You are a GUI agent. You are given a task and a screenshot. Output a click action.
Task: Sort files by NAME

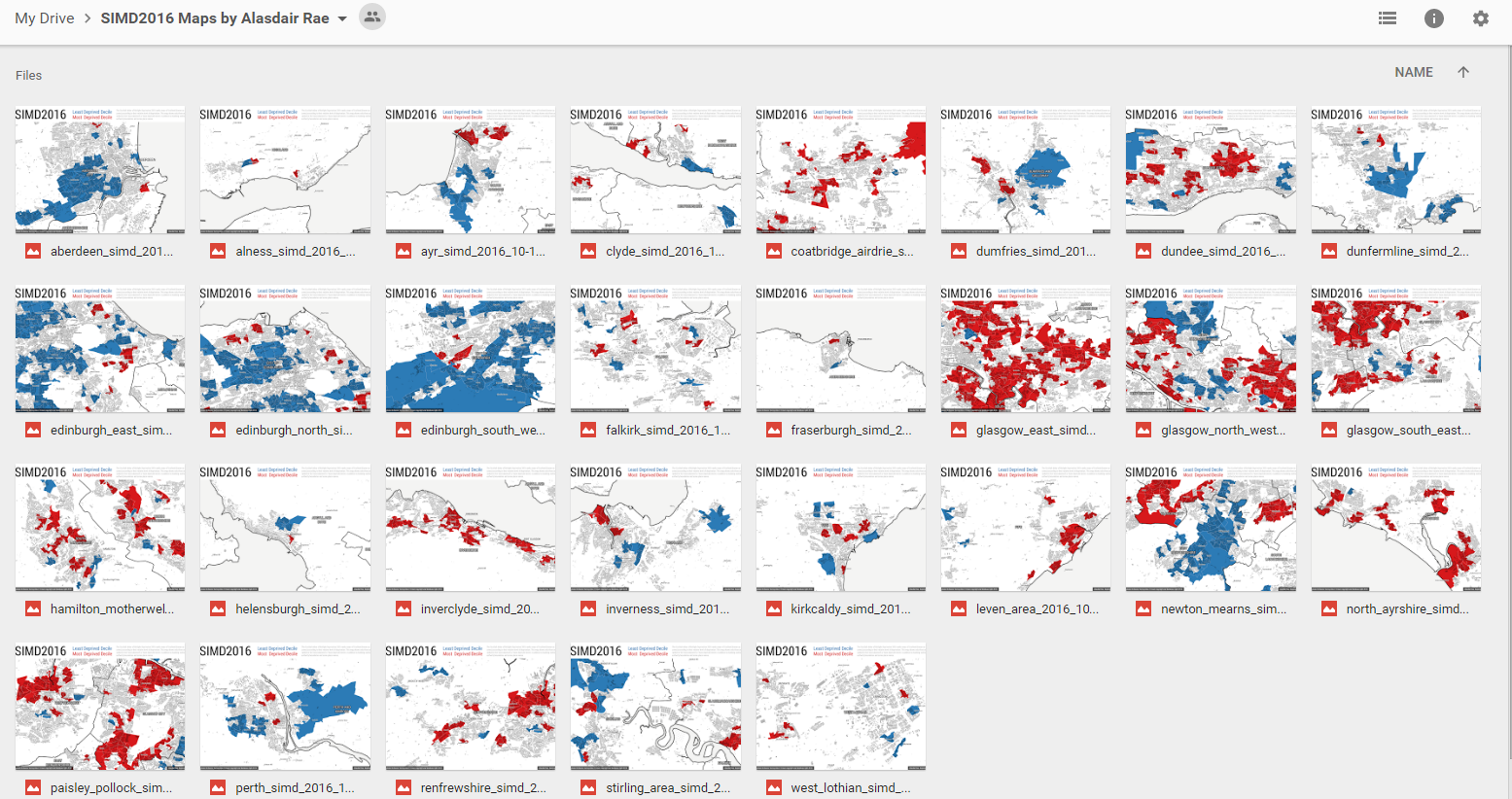tap(1414, 71)
